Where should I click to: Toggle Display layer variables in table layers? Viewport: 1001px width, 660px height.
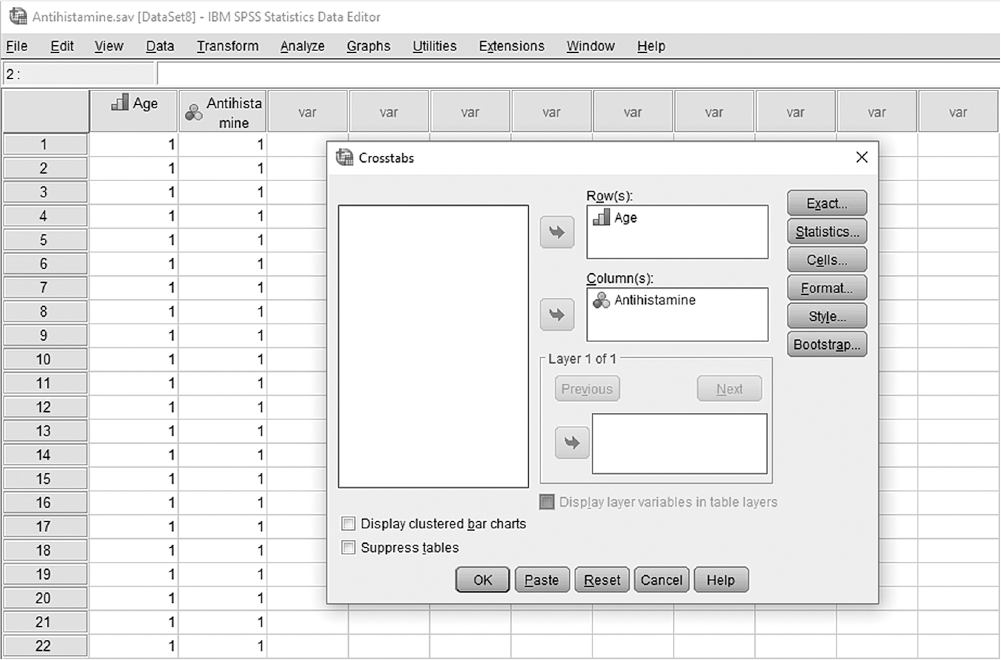[x=546, y=502]
